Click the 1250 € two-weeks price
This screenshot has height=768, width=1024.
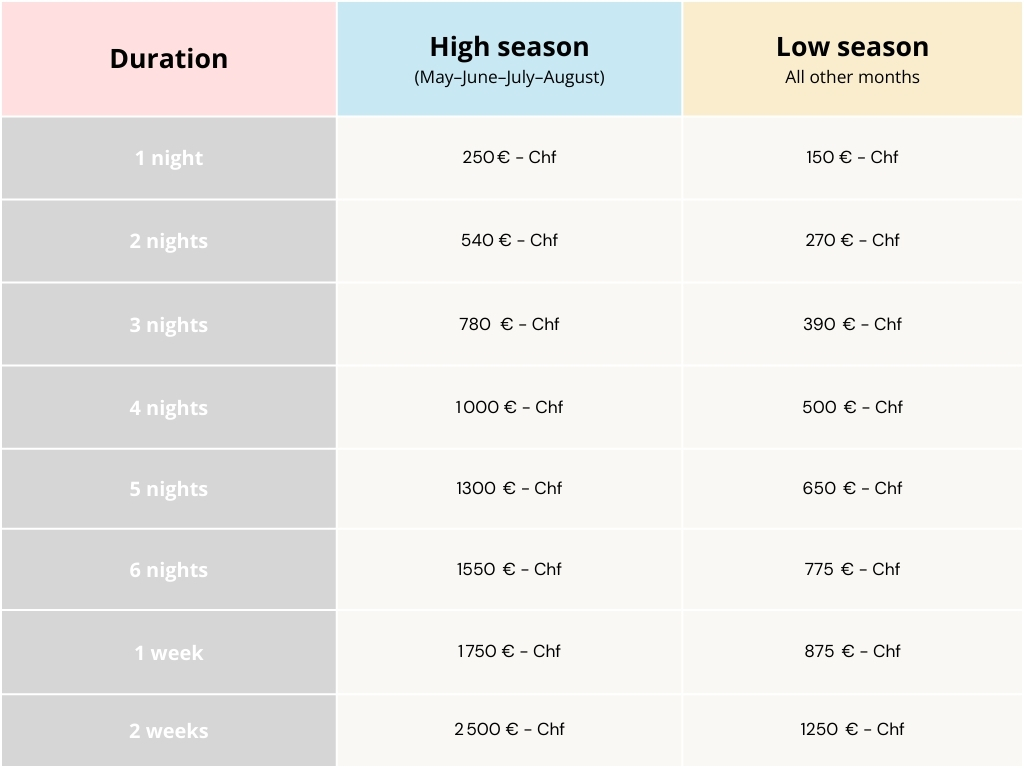point(852,729)
